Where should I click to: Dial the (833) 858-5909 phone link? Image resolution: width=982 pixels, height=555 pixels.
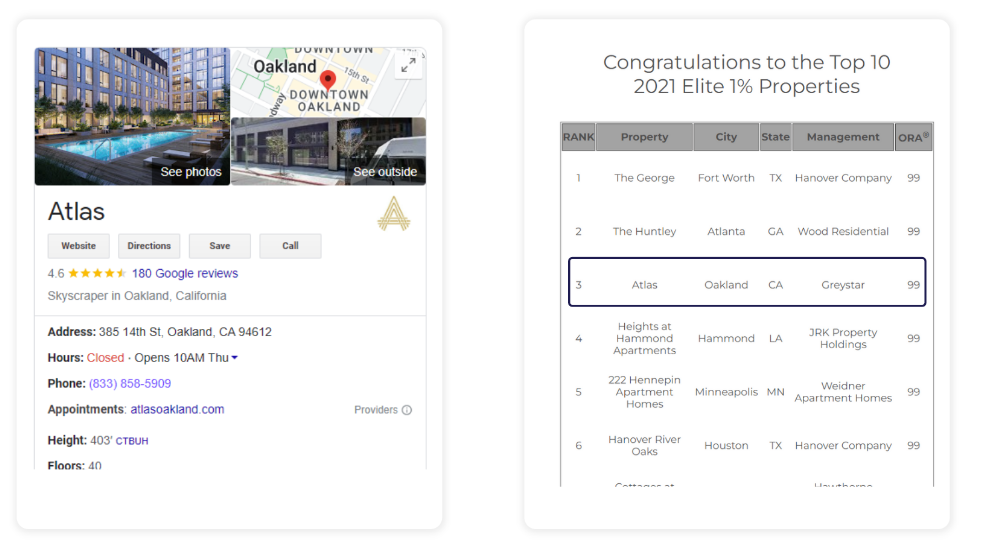point(130,384)
